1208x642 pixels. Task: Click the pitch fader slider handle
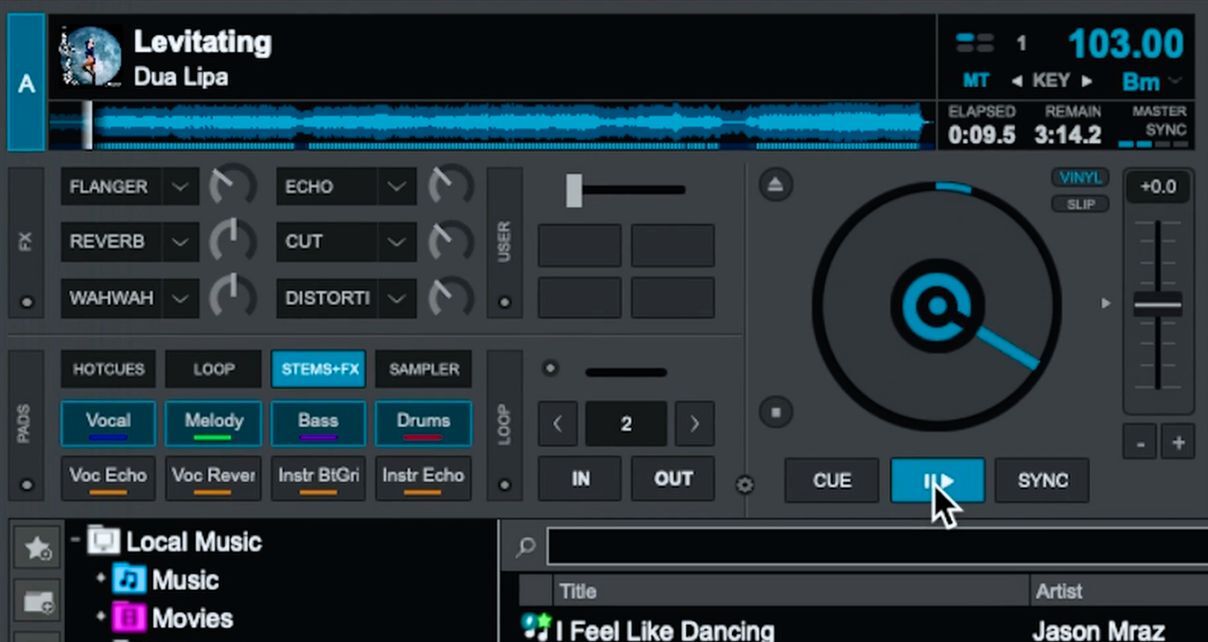point(1157,305)
